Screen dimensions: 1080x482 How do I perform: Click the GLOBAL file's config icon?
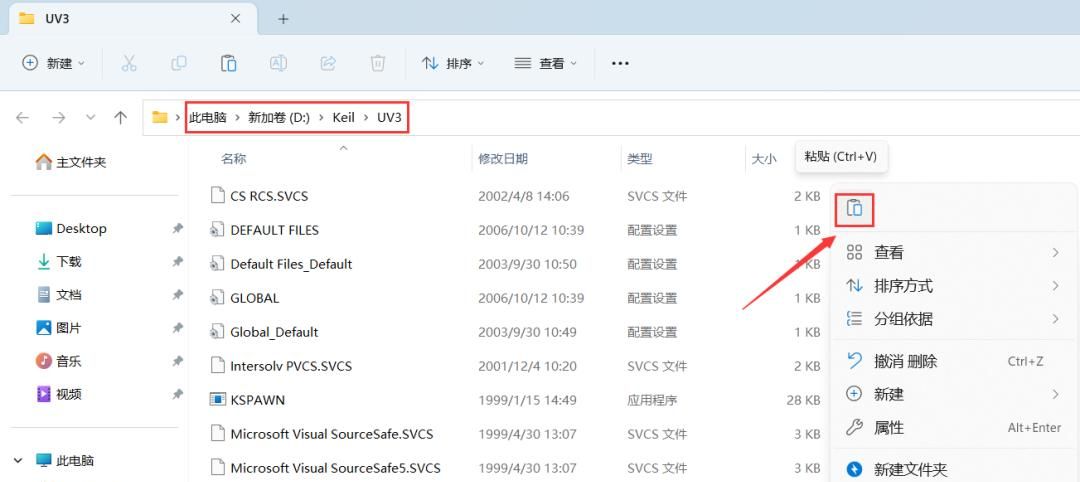tap(218, 298)
